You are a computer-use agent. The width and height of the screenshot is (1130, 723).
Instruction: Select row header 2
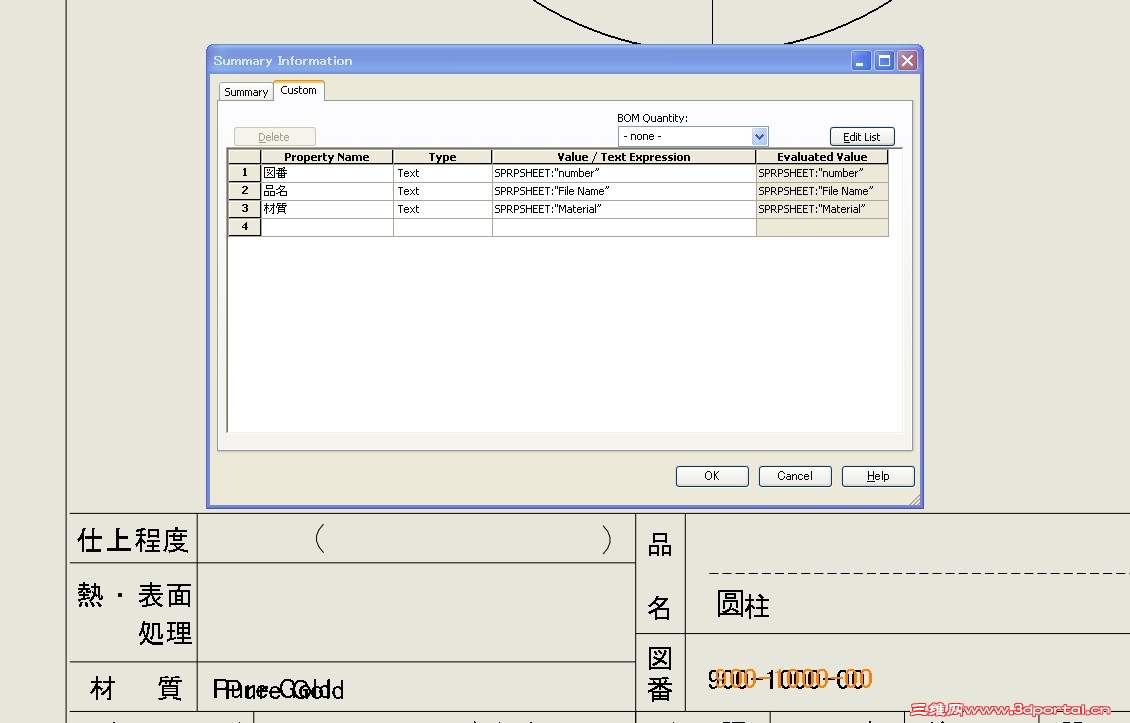[x=244, y=191]
